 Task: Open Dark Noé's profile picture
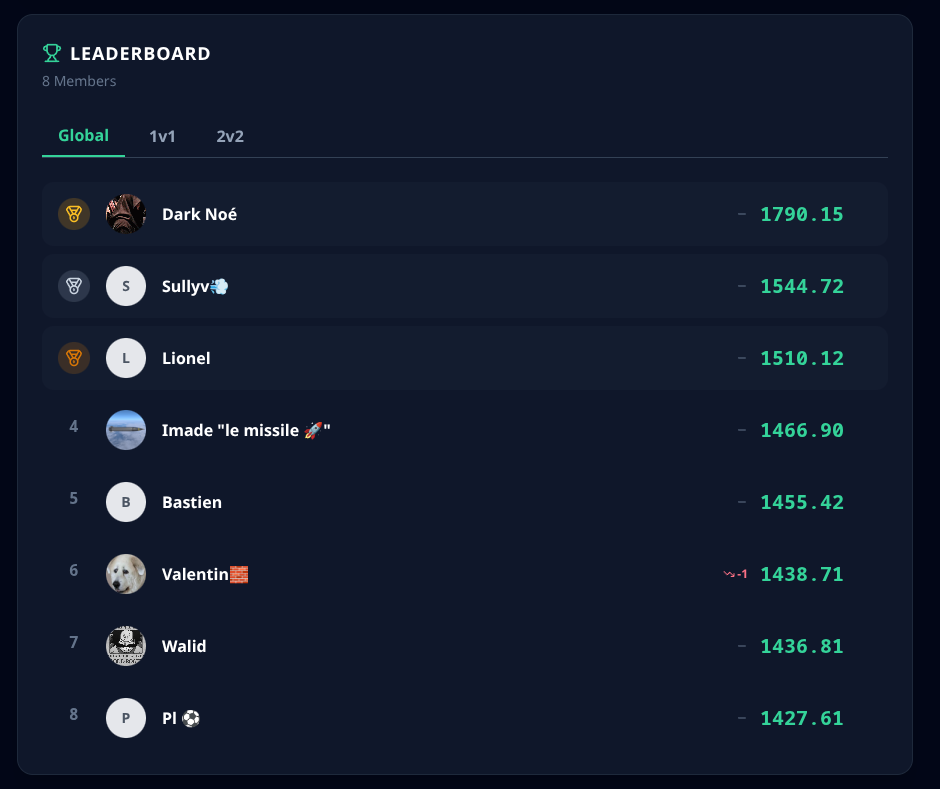(126, 214)
